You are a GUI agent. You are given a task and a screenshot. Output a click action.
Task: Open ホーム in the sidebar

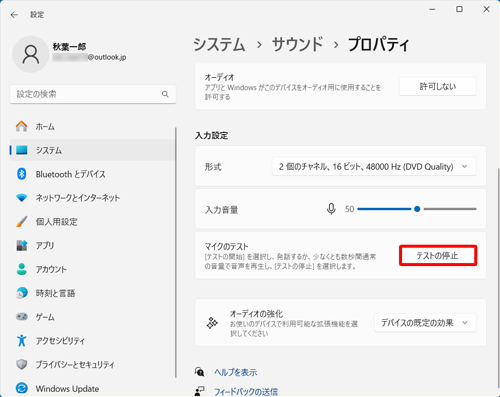tap(92, 126)
